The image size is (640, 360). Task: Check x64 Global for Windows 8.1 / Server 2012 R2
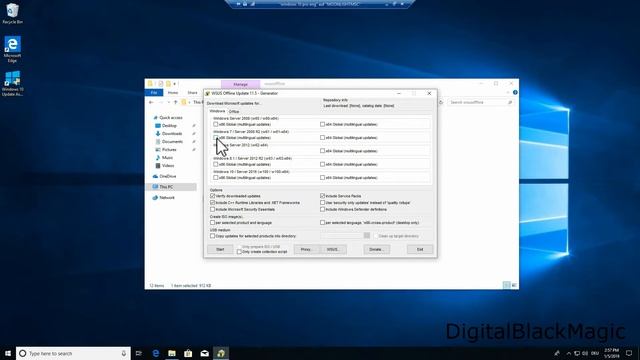322,164
